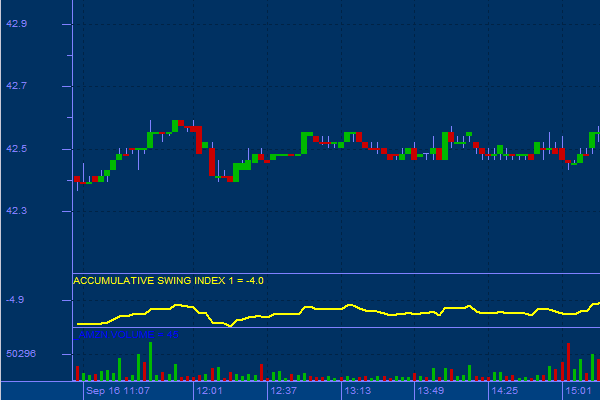
Task: Click the -4.9 swing index axis value
Action: click(15, 300)
